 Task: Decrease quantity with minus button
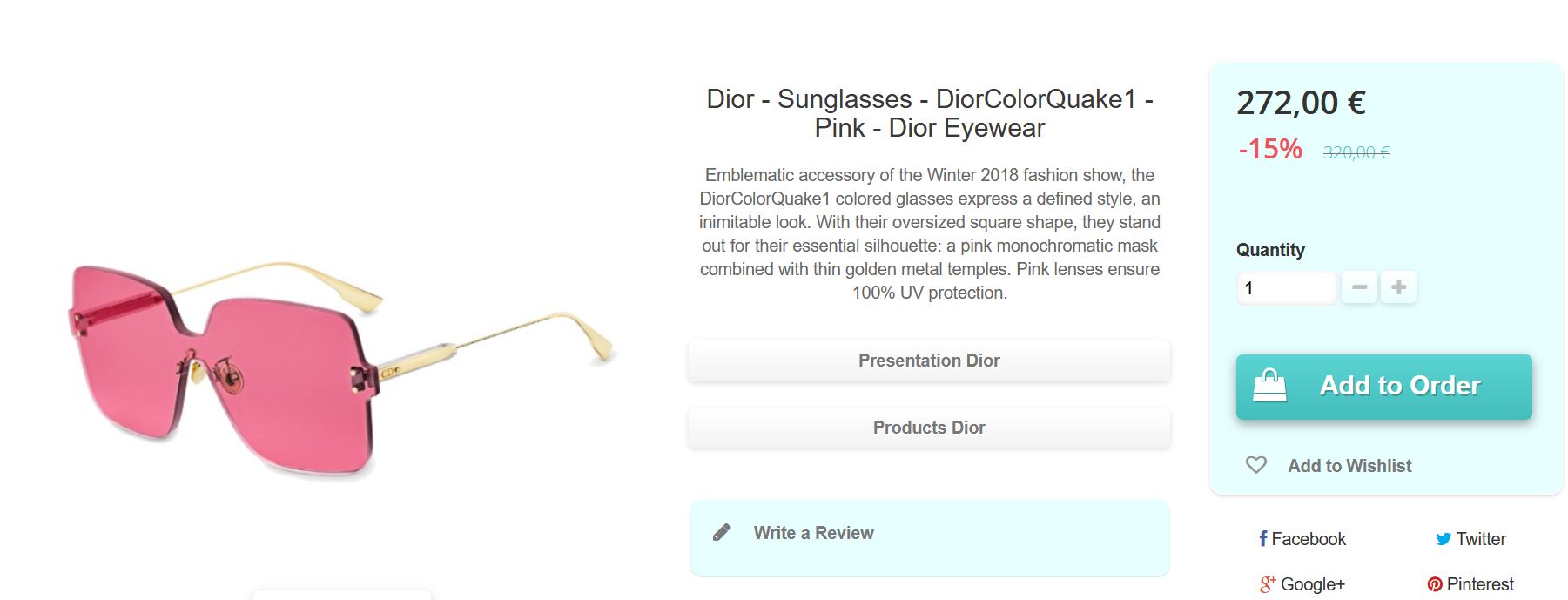click(x=1359, y=287)
